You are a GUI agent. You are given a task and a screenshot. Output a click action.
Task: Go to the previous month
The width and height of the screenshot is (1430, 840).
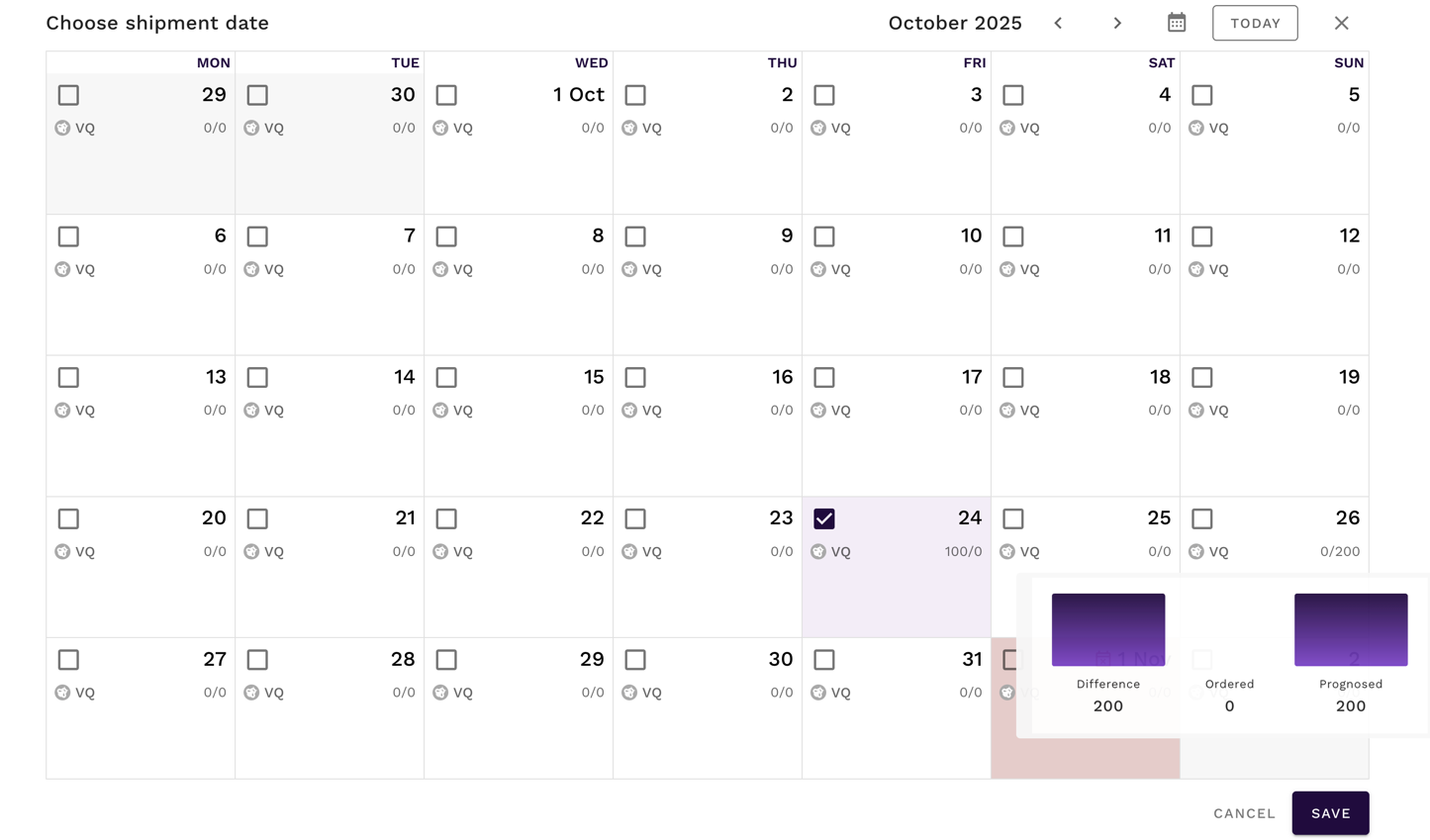tap(1058, 23)
